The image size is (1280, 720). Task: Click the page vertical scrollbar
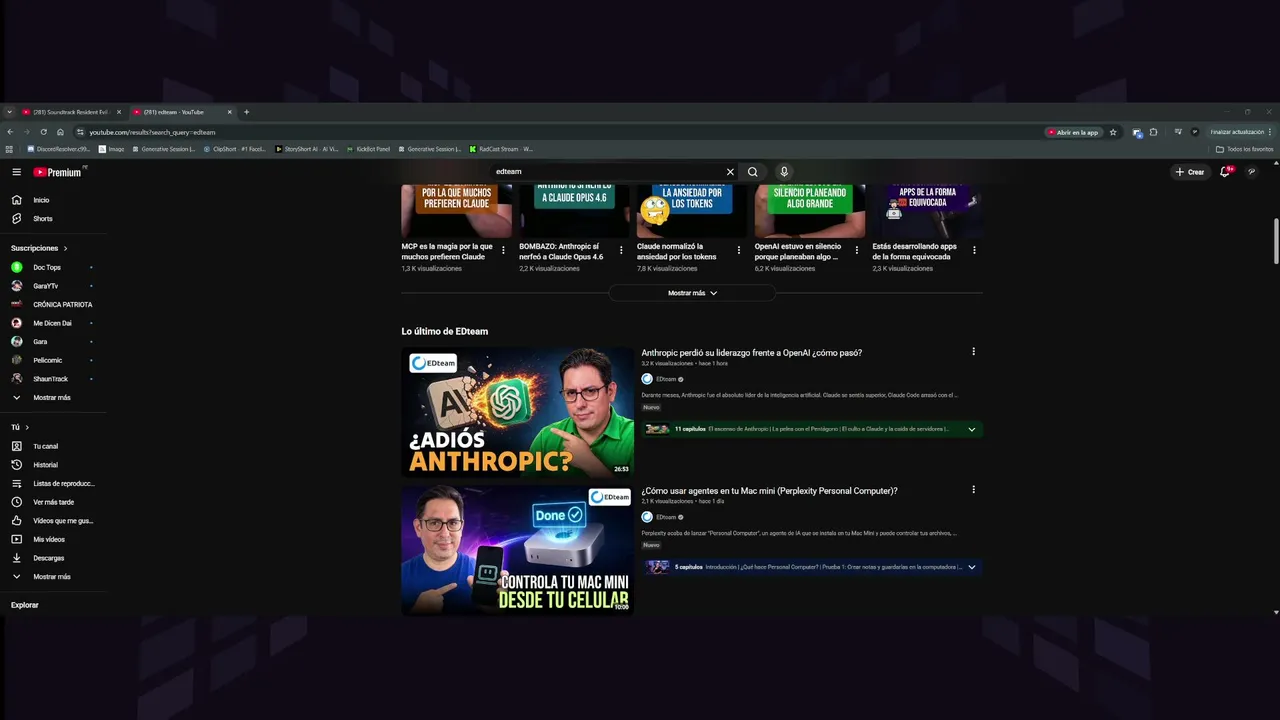pos(1276,240)
